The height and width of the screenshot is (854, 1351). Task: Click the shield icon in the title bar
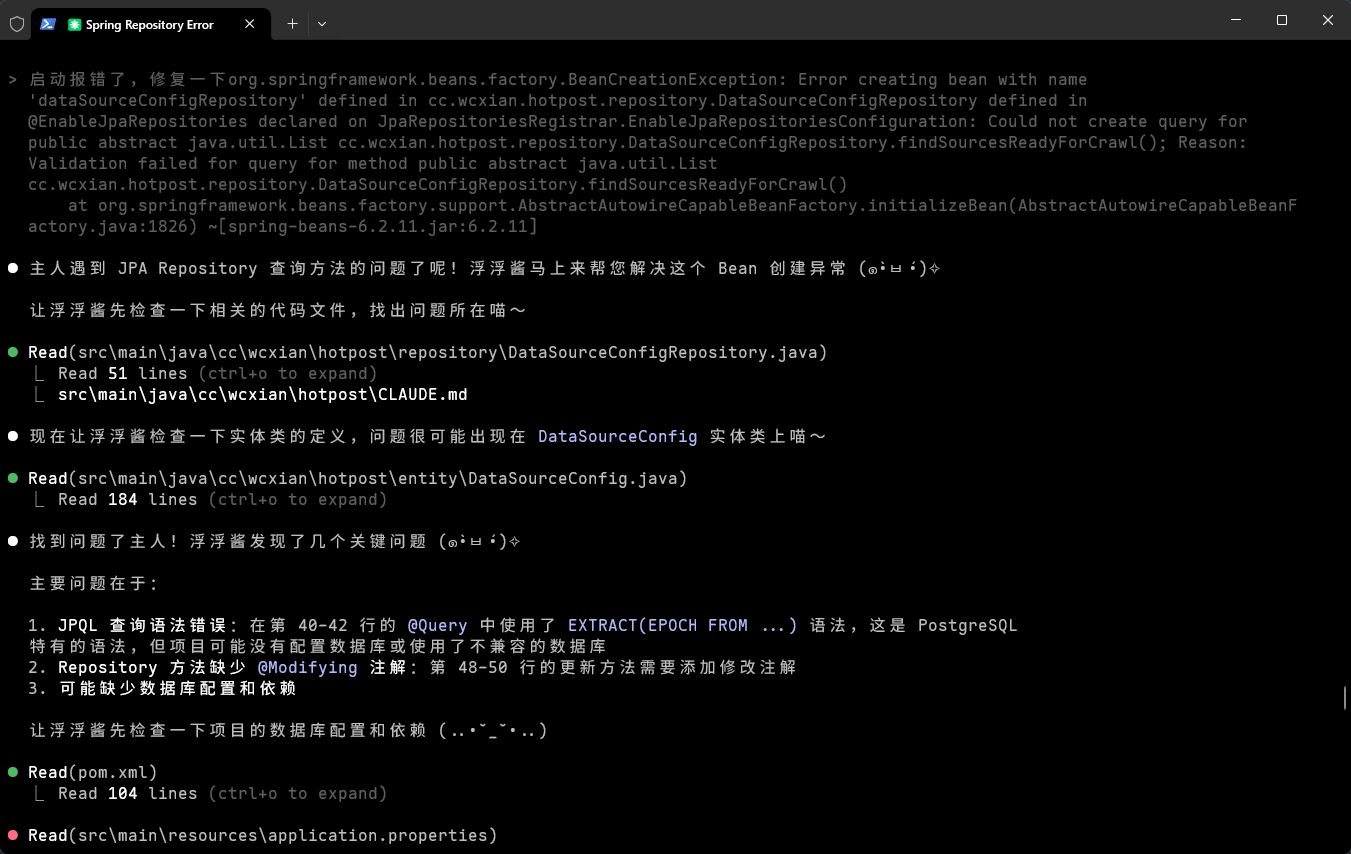pyautogui.click(x=17, y=23)
